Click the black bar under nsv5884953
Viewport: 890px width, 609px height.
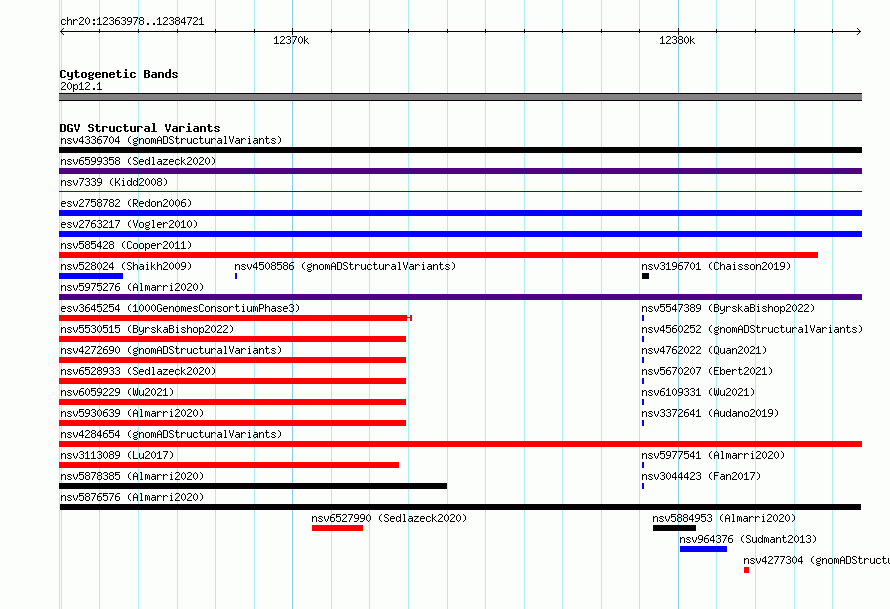674,528
